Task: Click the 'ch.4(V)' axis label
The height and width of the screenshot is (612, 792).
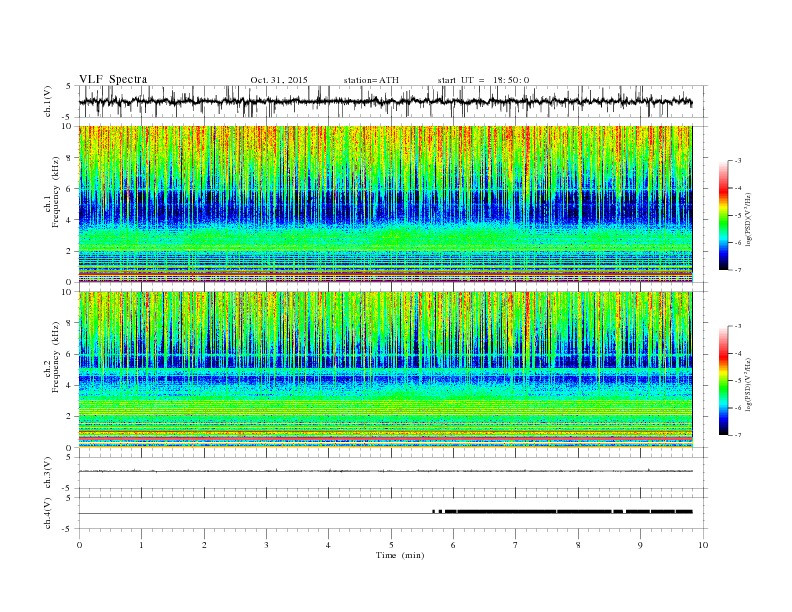Action: point(48,513)
